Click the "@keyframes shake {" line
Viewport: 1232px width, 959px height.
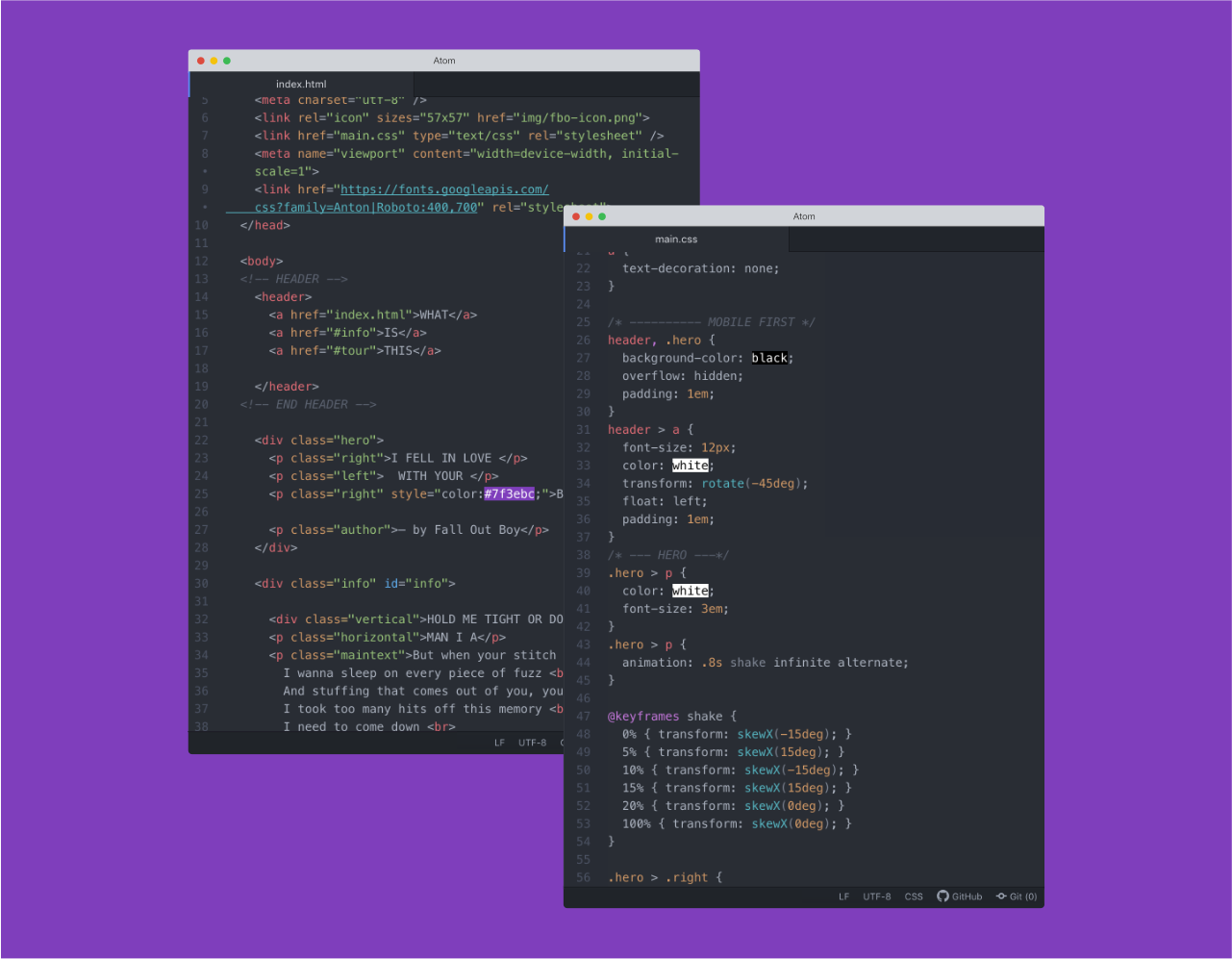(672, 717)
